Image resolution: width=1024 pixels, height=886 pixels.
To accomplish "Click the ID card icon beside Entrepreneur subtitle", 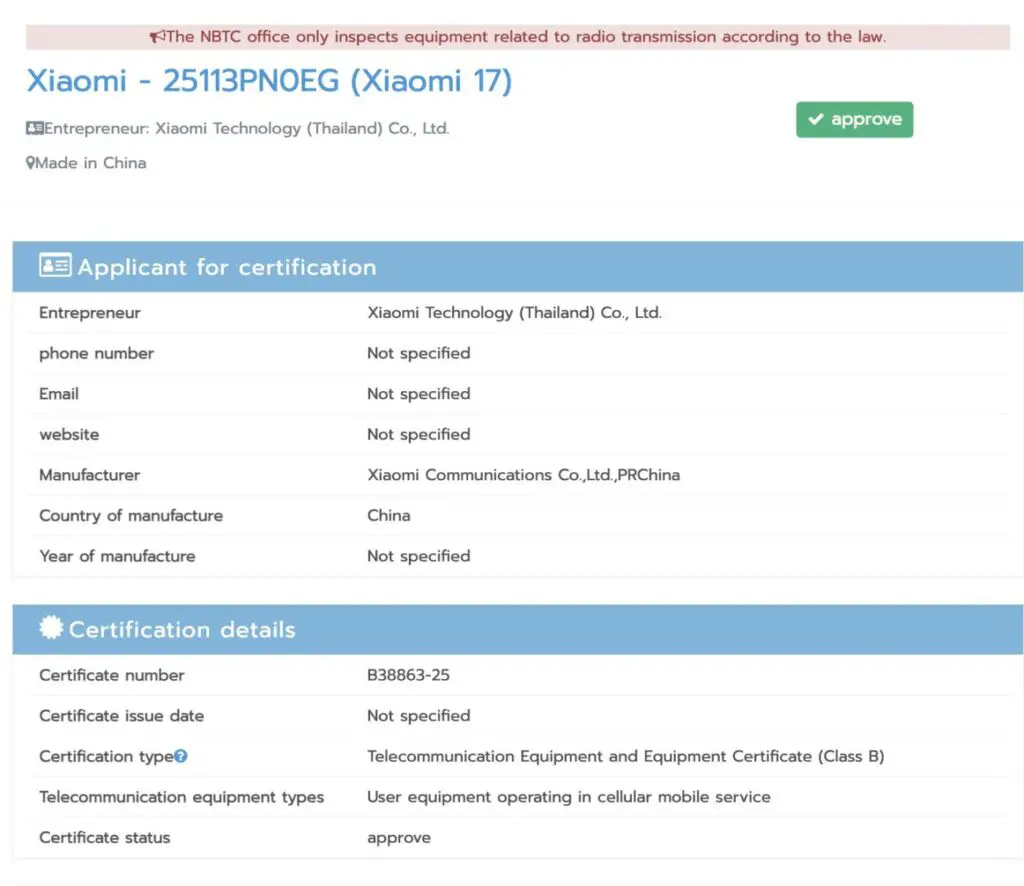I will coord(34,128).
